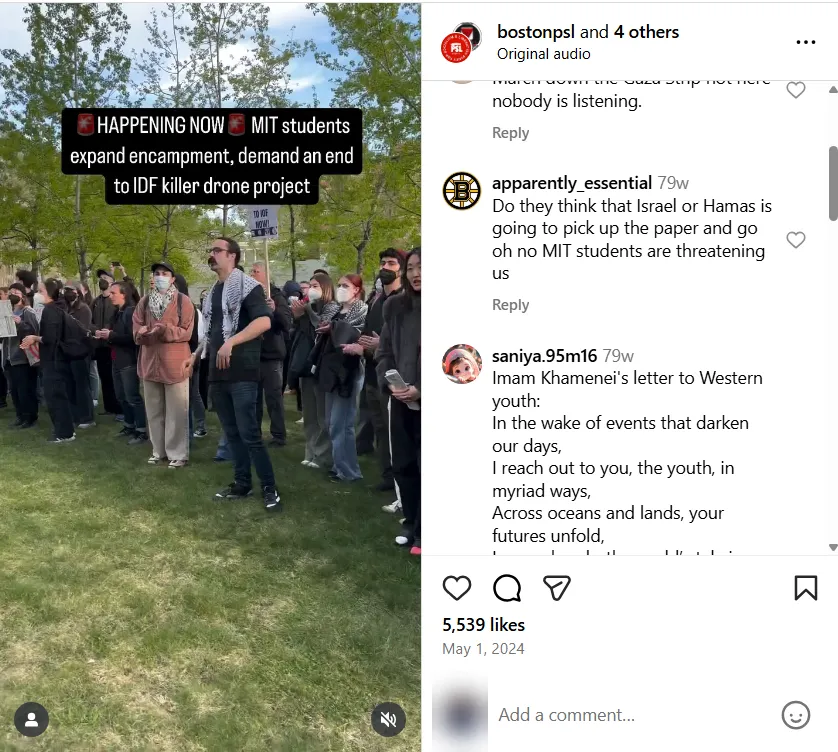This screenshot has width=838, height=752.
Task: Show tagged people on video
Action: tap(32, 719)
